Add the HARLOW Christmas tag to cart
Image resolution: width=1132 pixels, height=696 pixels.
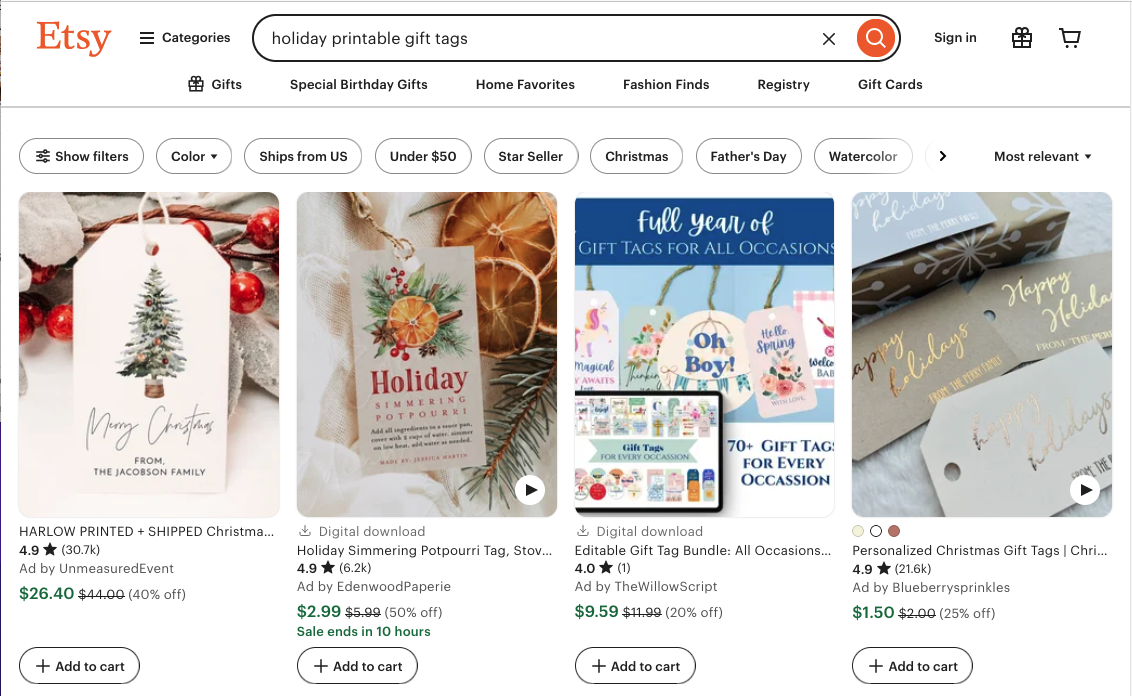click(79, 665)
